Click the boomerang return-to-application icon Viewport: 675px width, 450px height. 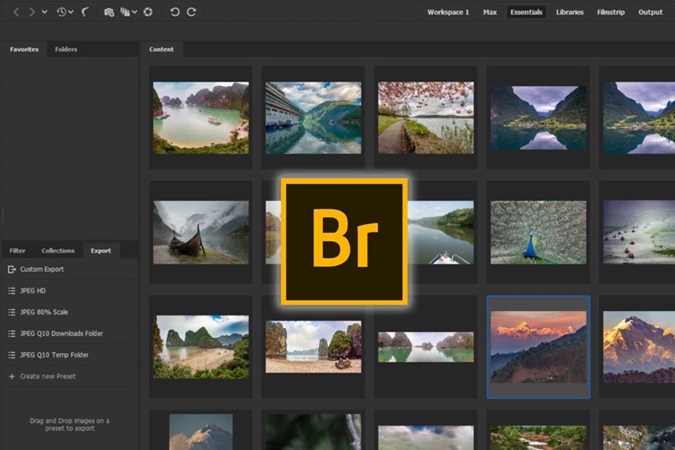click(x=85, y=12)
